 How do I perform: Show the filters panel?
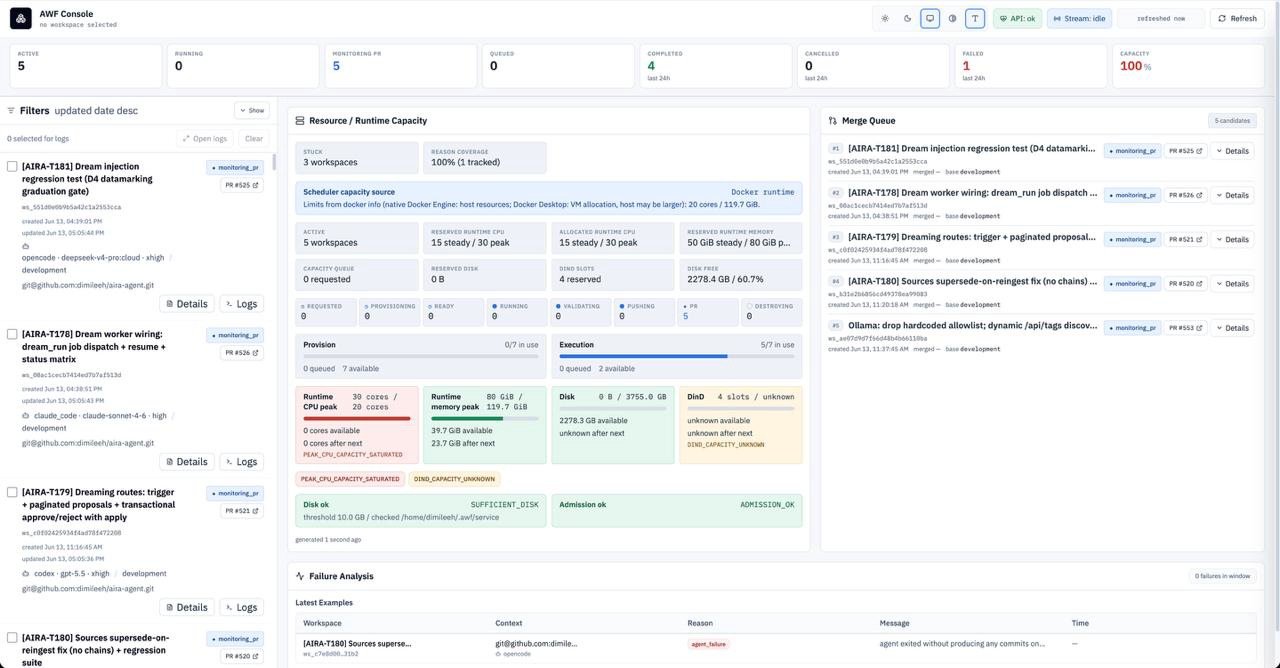point(252,110)
